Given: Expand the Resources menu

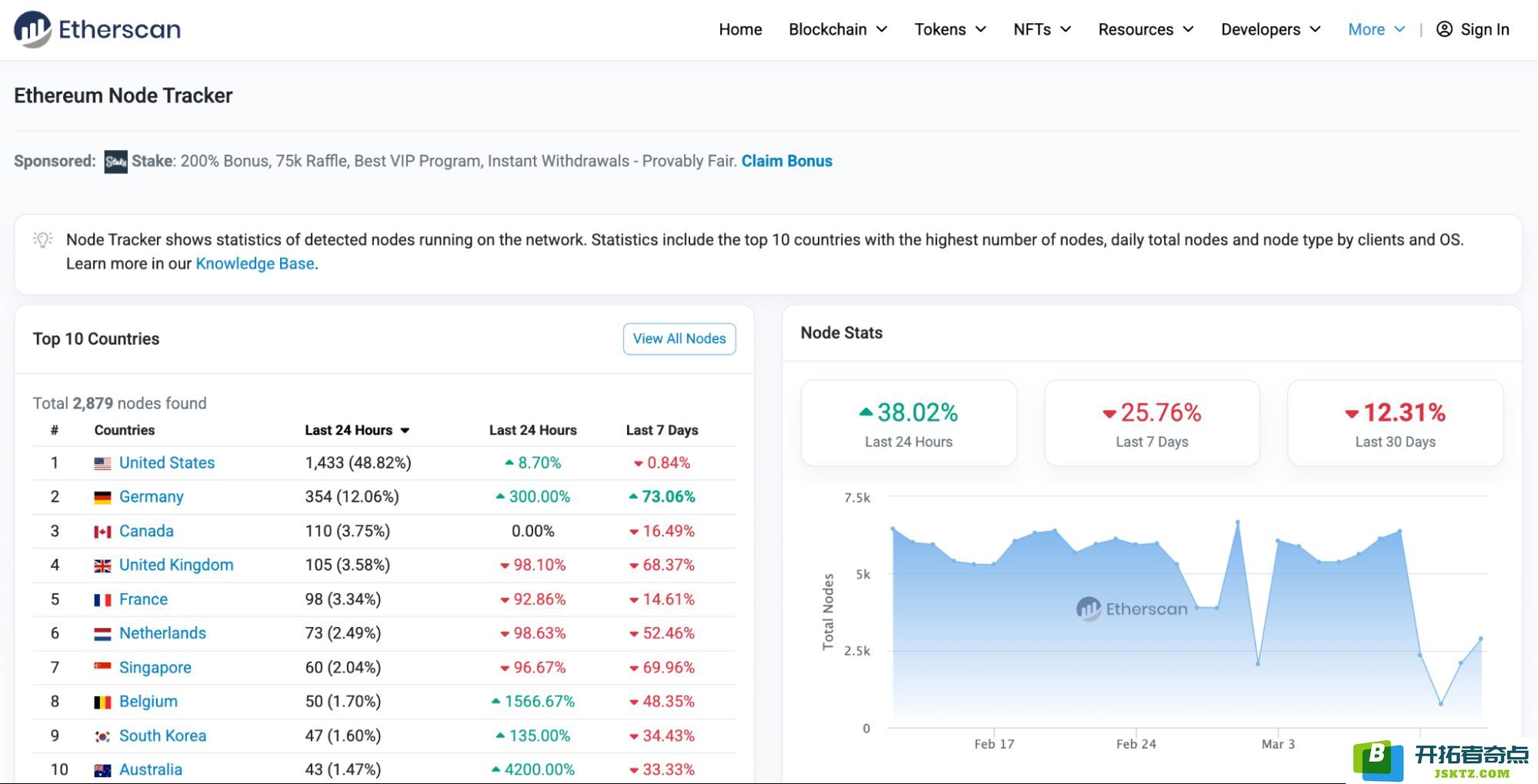Looking at the screenshot, I should pos(1146,29).
